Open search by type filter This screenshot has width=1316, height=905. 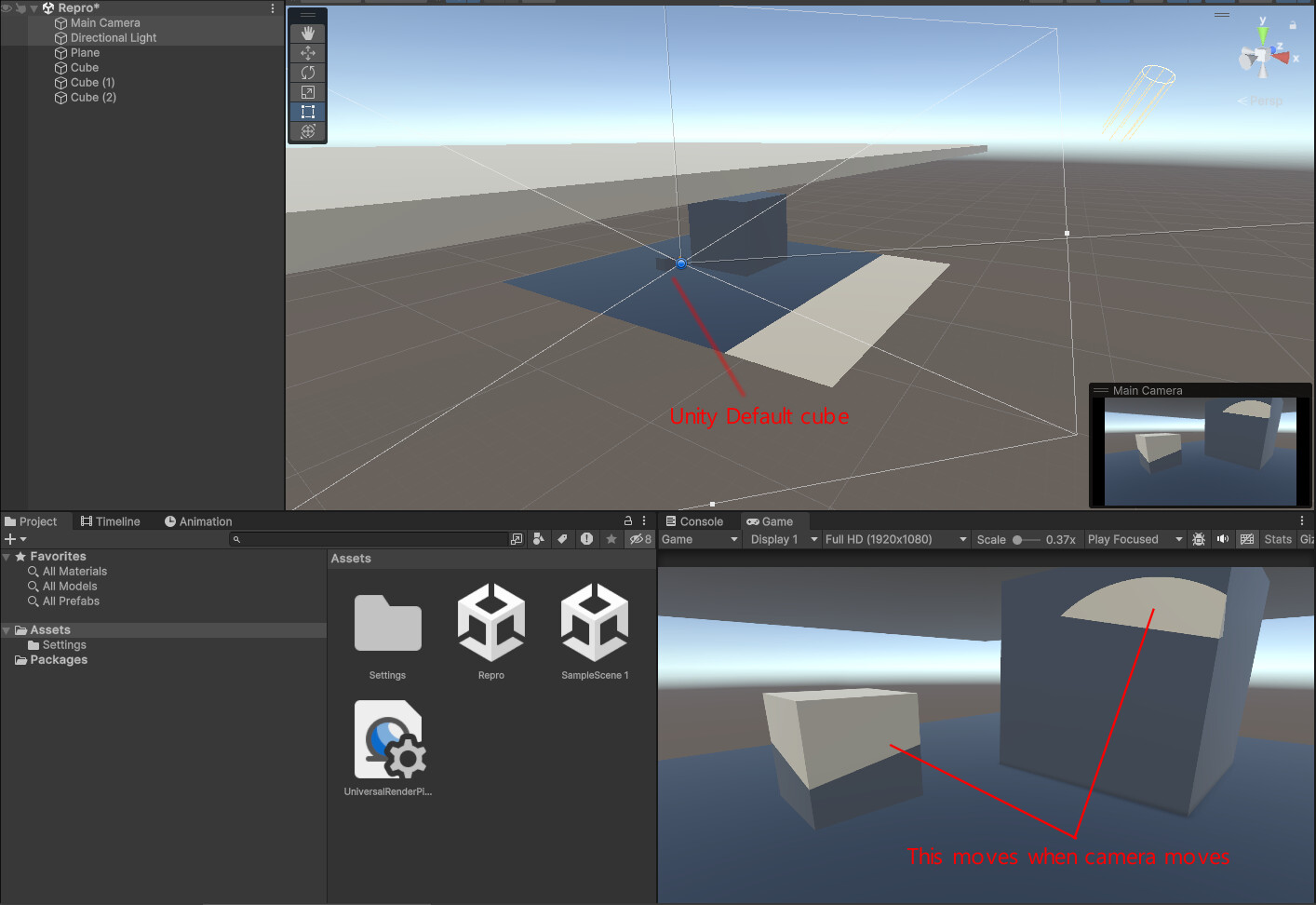539,538
